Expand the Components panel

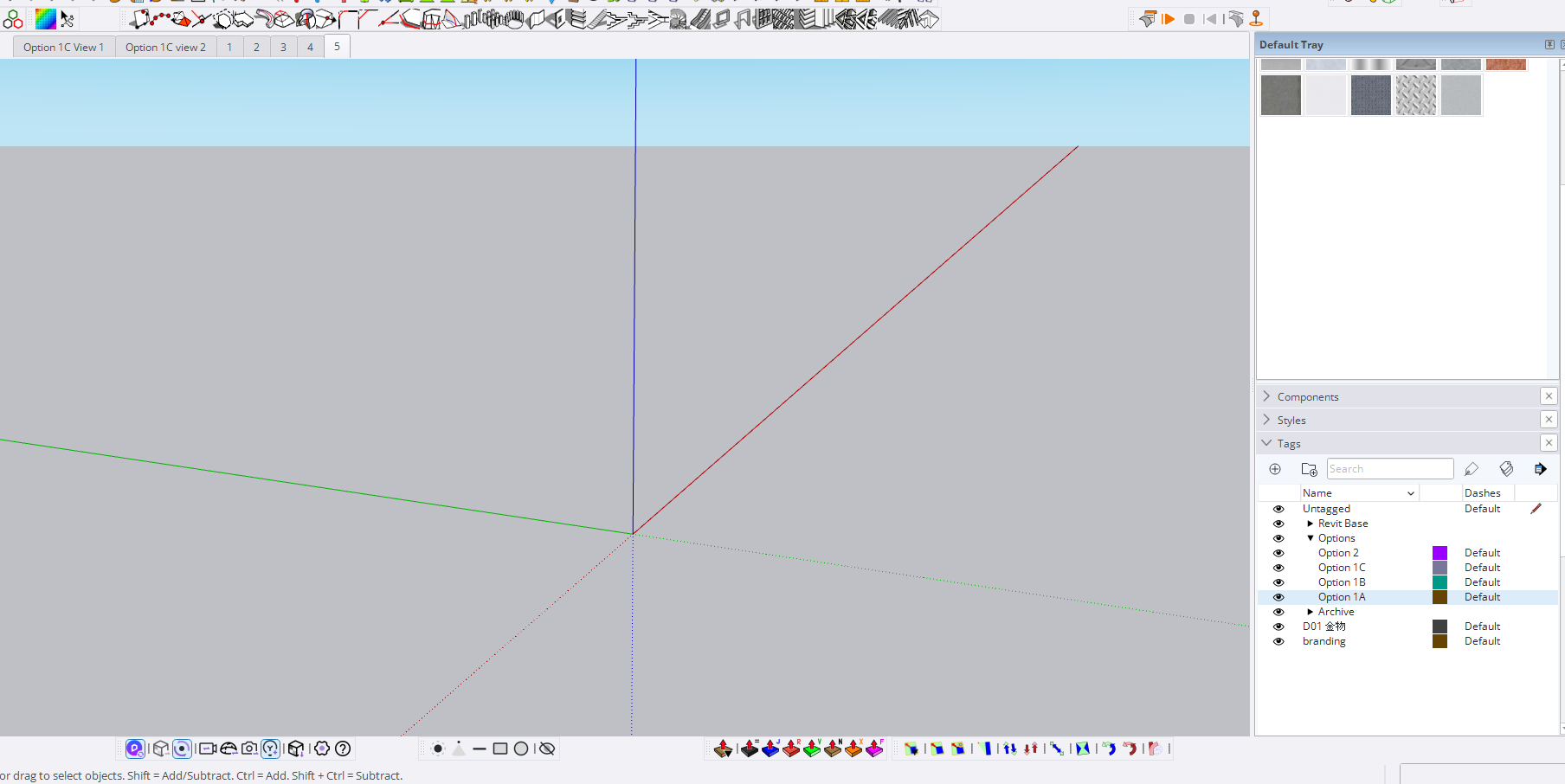(1308, 396)
